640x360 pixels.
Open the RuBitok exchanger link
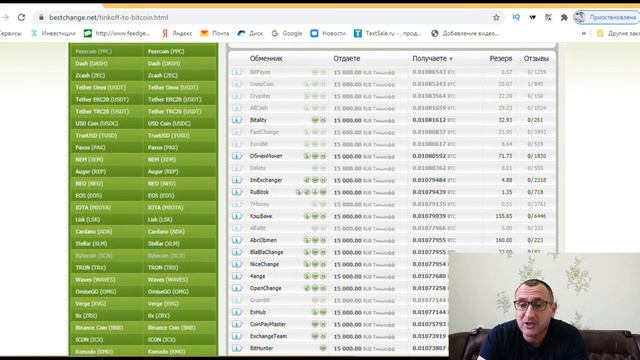click(259, 192)
